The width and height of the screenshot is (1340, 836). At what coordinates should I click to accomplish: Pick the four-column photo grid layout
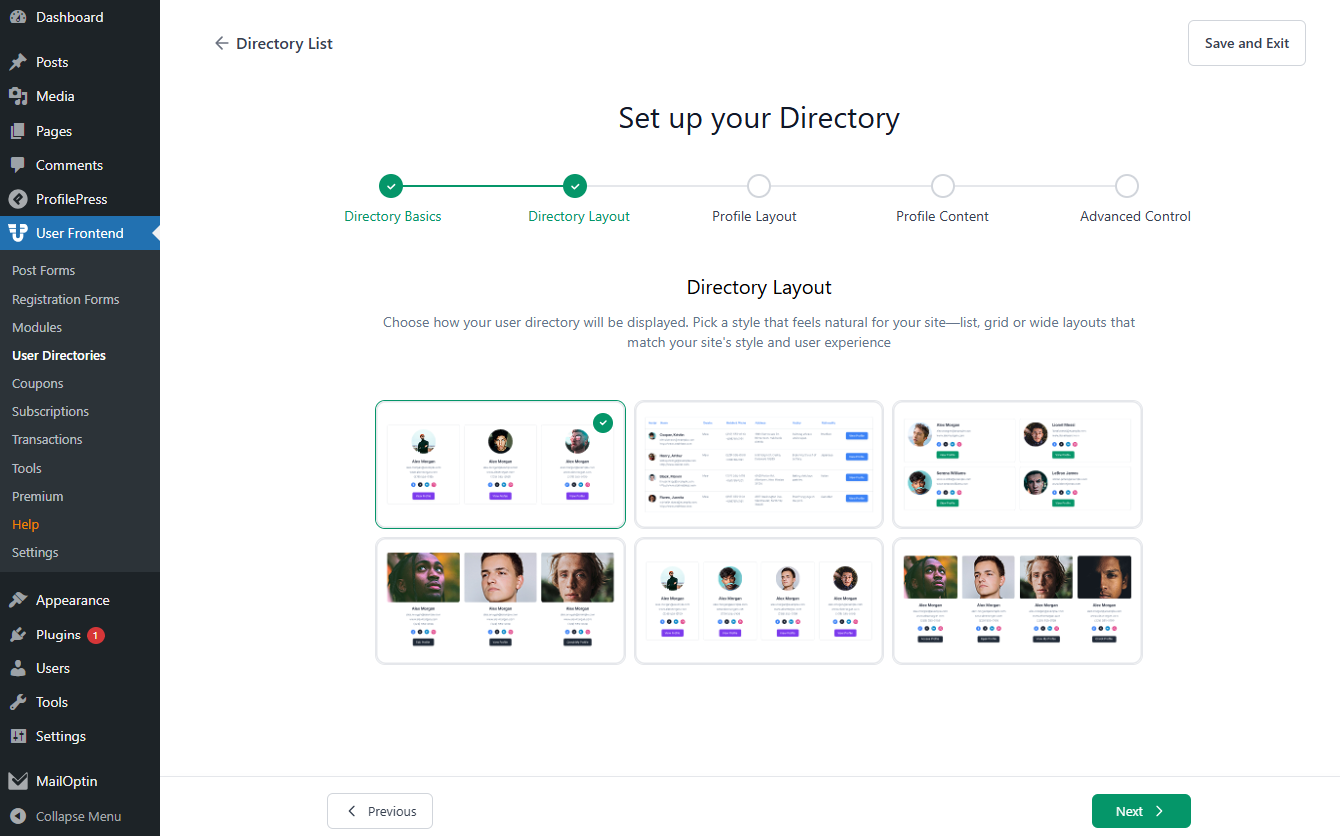tap(1017, 601)
